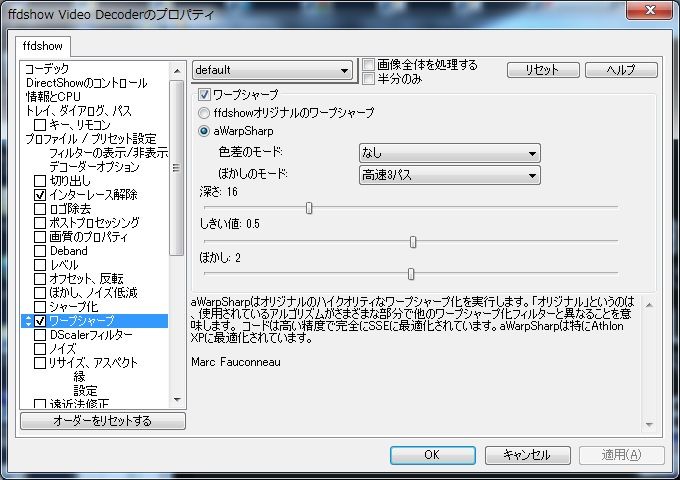Toggle the オフセット、反転 checkbox

[x=40, y=279]
